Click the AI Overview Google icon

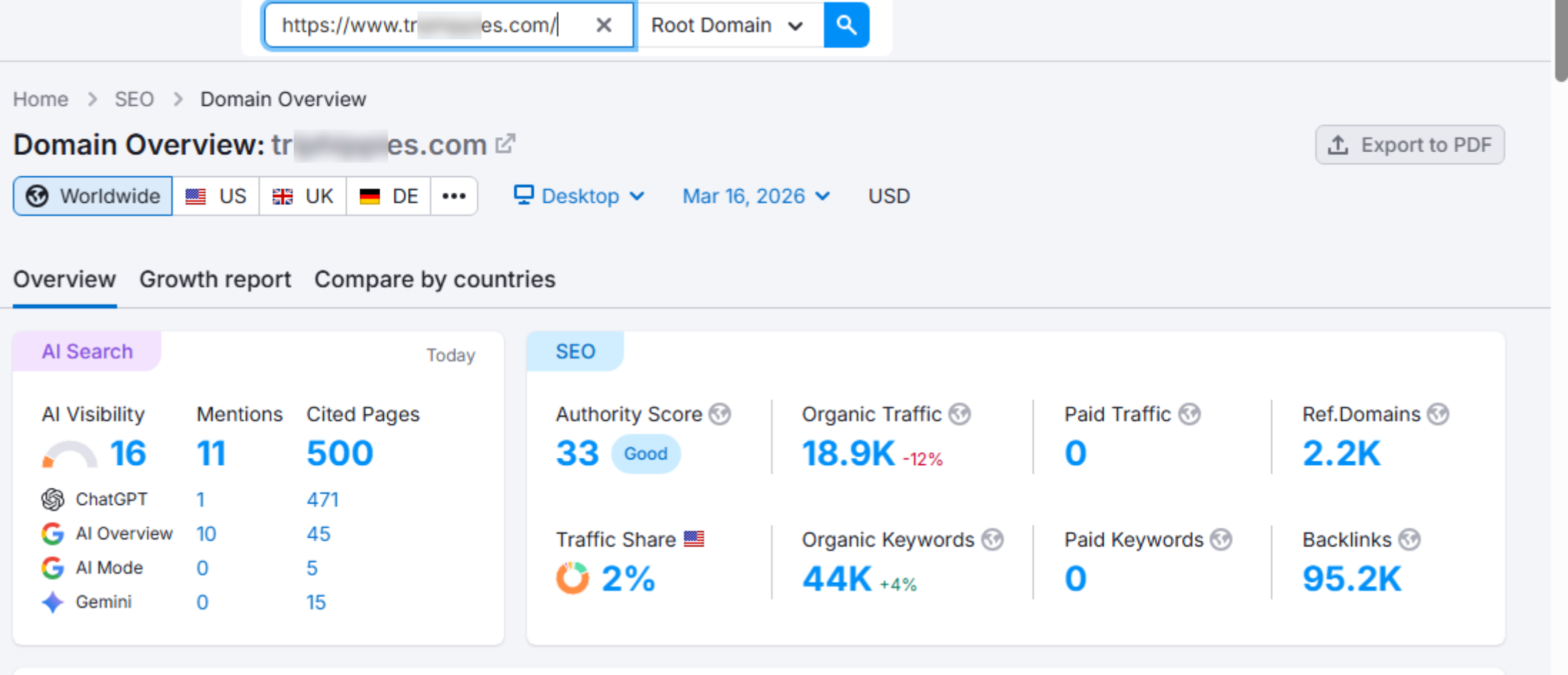pos(52,534)
